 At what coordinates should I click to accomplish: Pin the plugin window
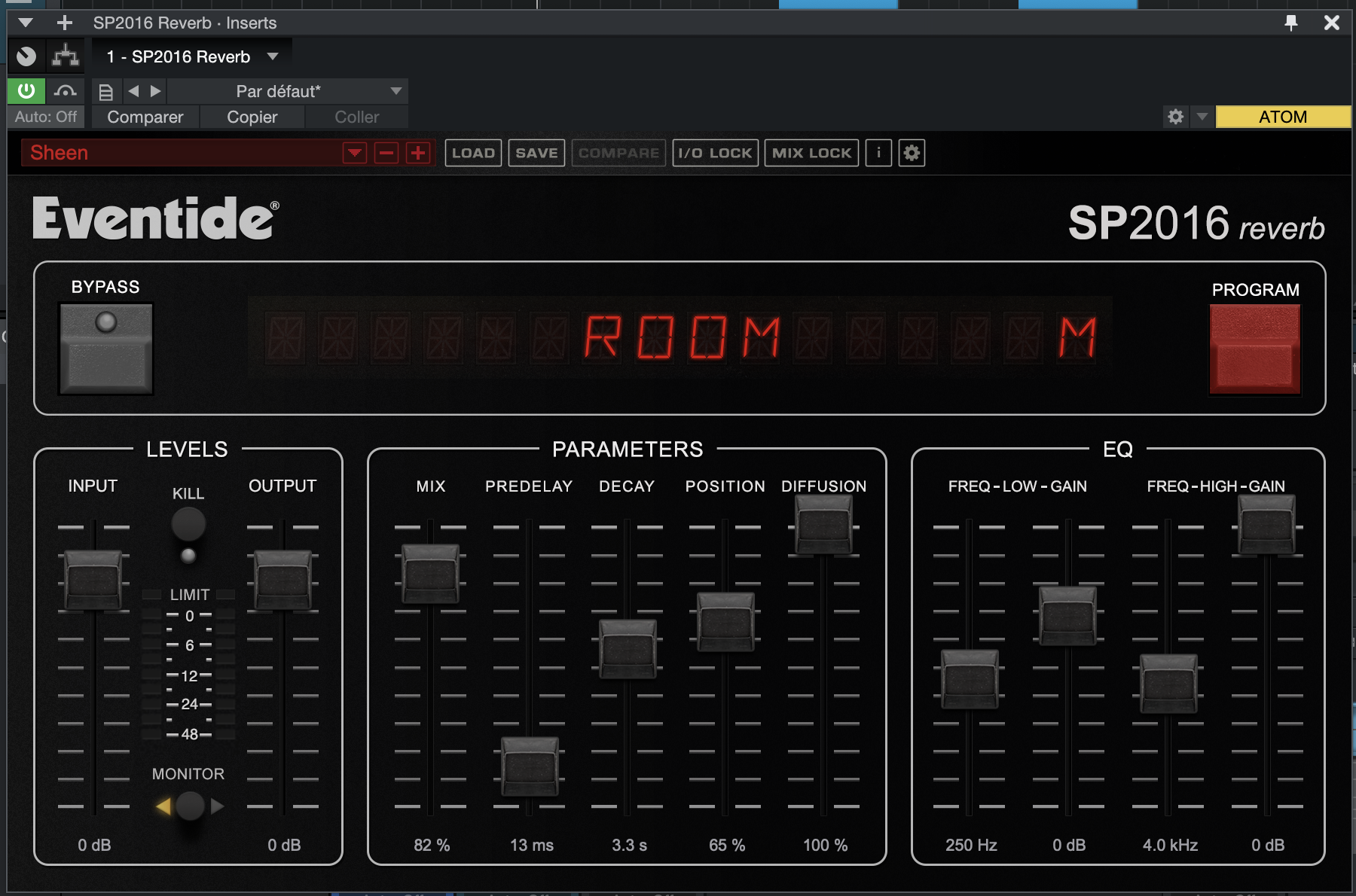click(1291, 23)
